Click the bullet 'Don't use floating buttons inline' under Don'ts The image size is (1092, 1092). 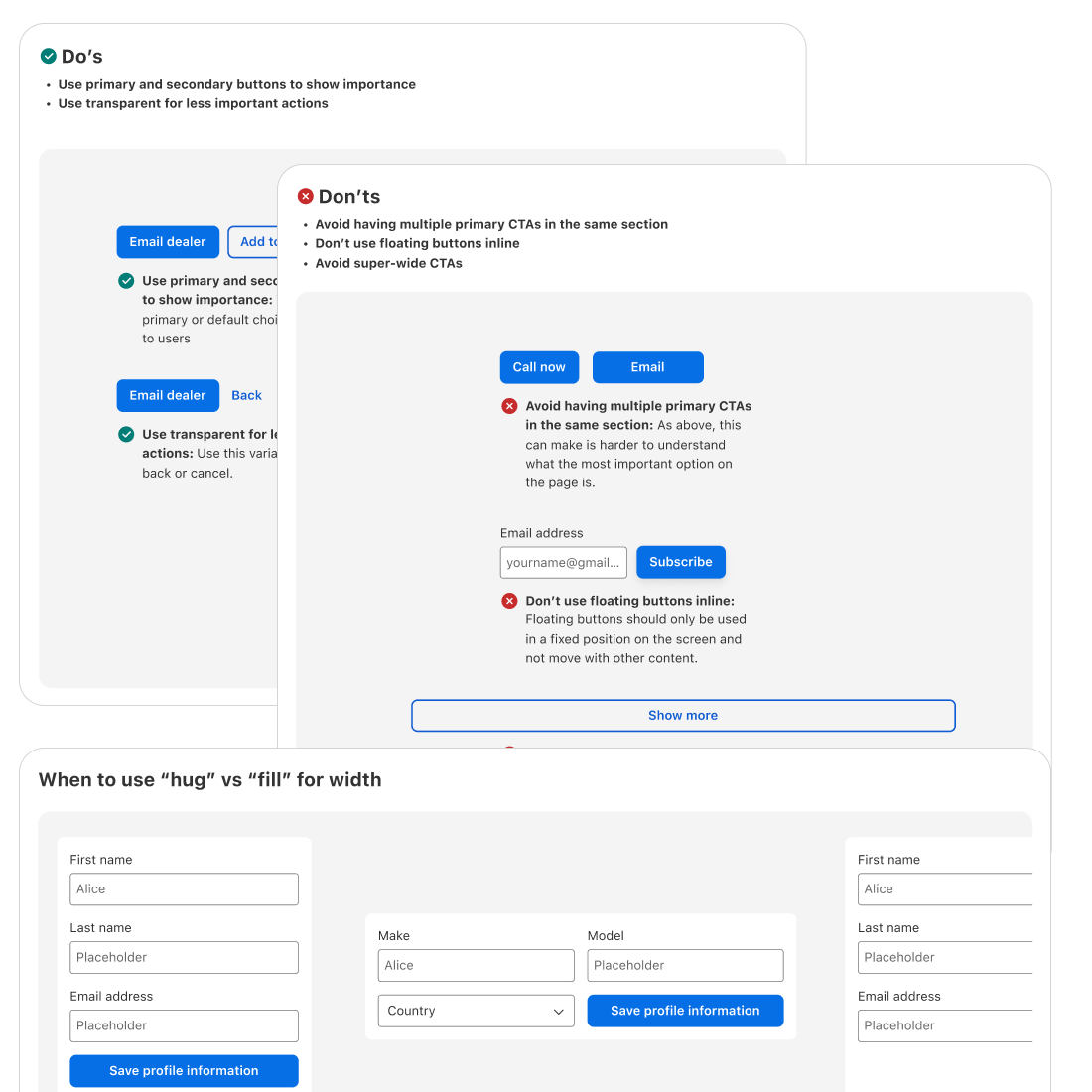[x=417, y=243]
